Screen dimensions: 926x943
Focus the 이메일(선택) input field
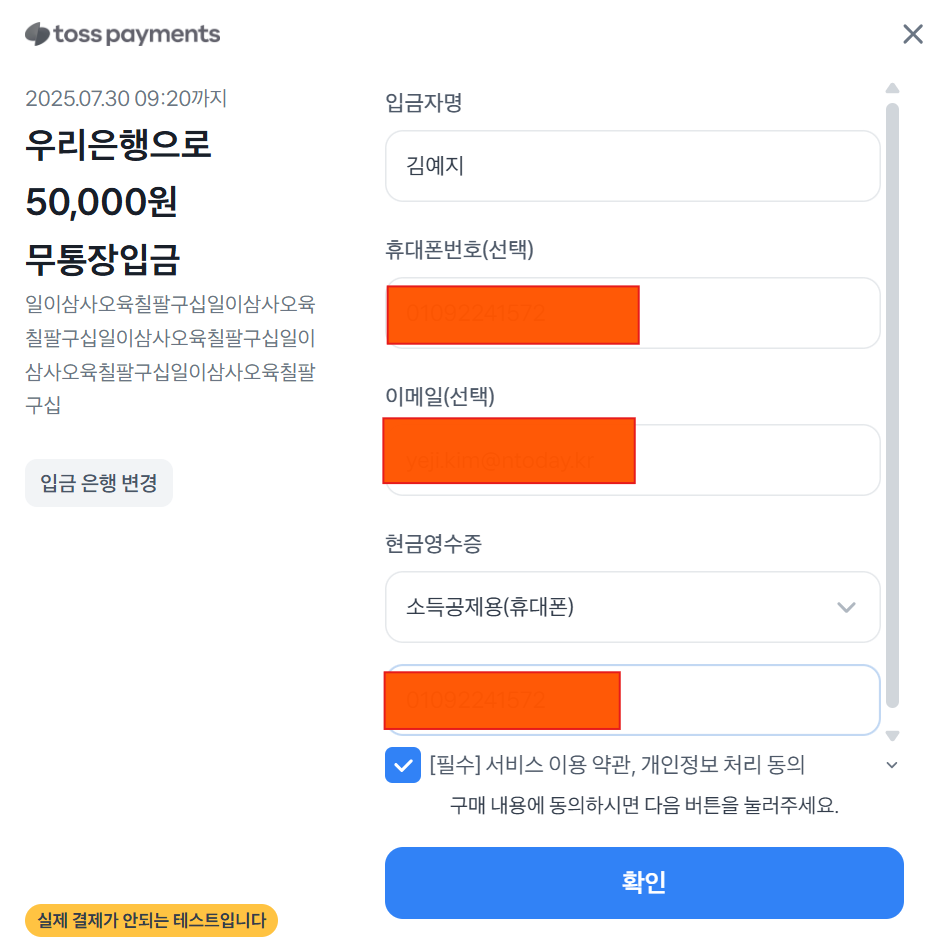[x=633, y=460]
